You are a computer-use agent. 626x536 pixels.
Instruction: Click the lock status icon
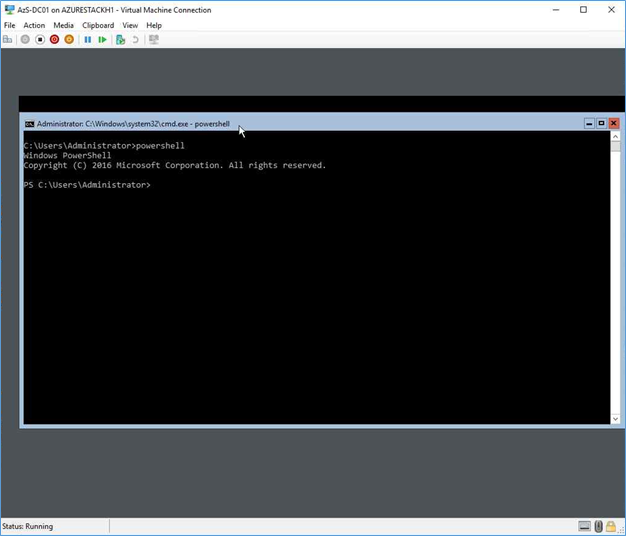pos(610,526)
